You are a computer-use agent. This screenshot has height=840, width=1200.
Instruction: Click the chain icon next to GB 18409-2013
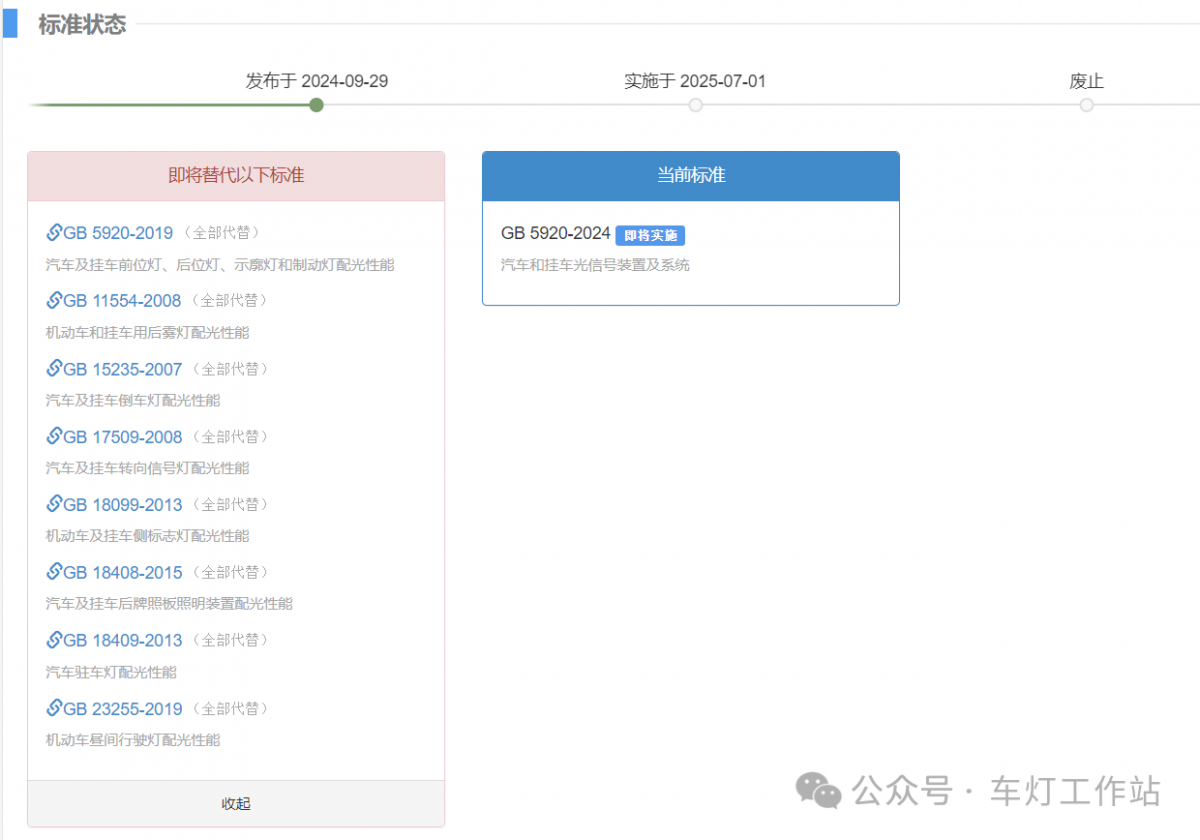(x=54, y=640)
